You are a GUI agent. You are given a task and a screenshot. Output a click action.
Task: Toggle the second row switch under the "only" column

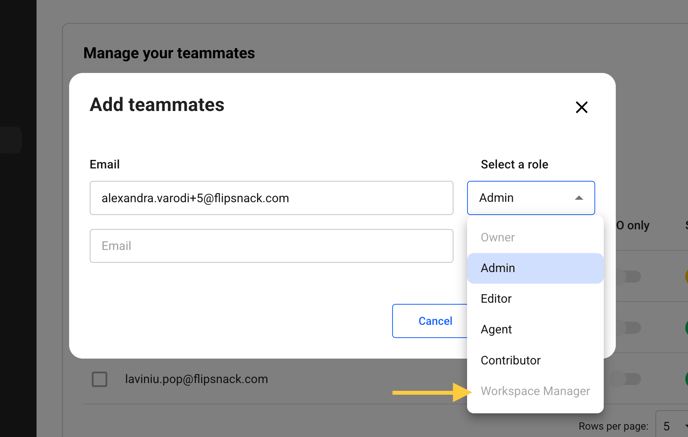coord(628,328)
